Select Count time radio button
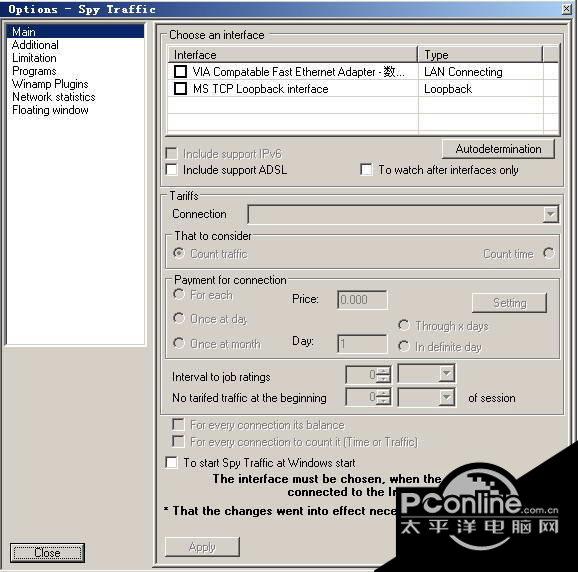 pyautogui.click(x=549, y=253)
